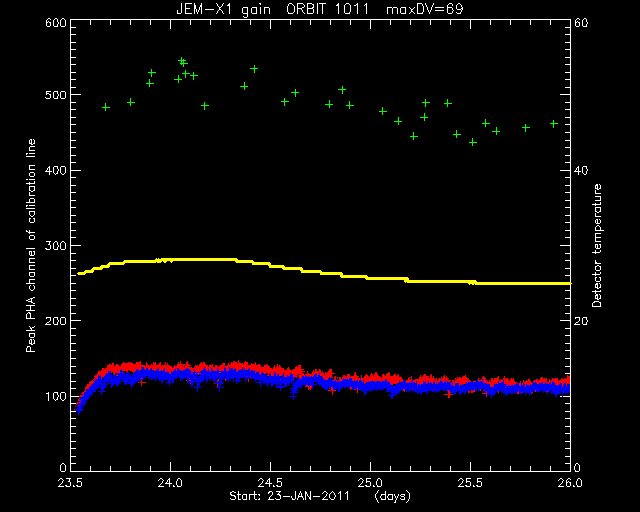Select the 20 tick label on right axis

pyautogui.click(x=581, y=321)
